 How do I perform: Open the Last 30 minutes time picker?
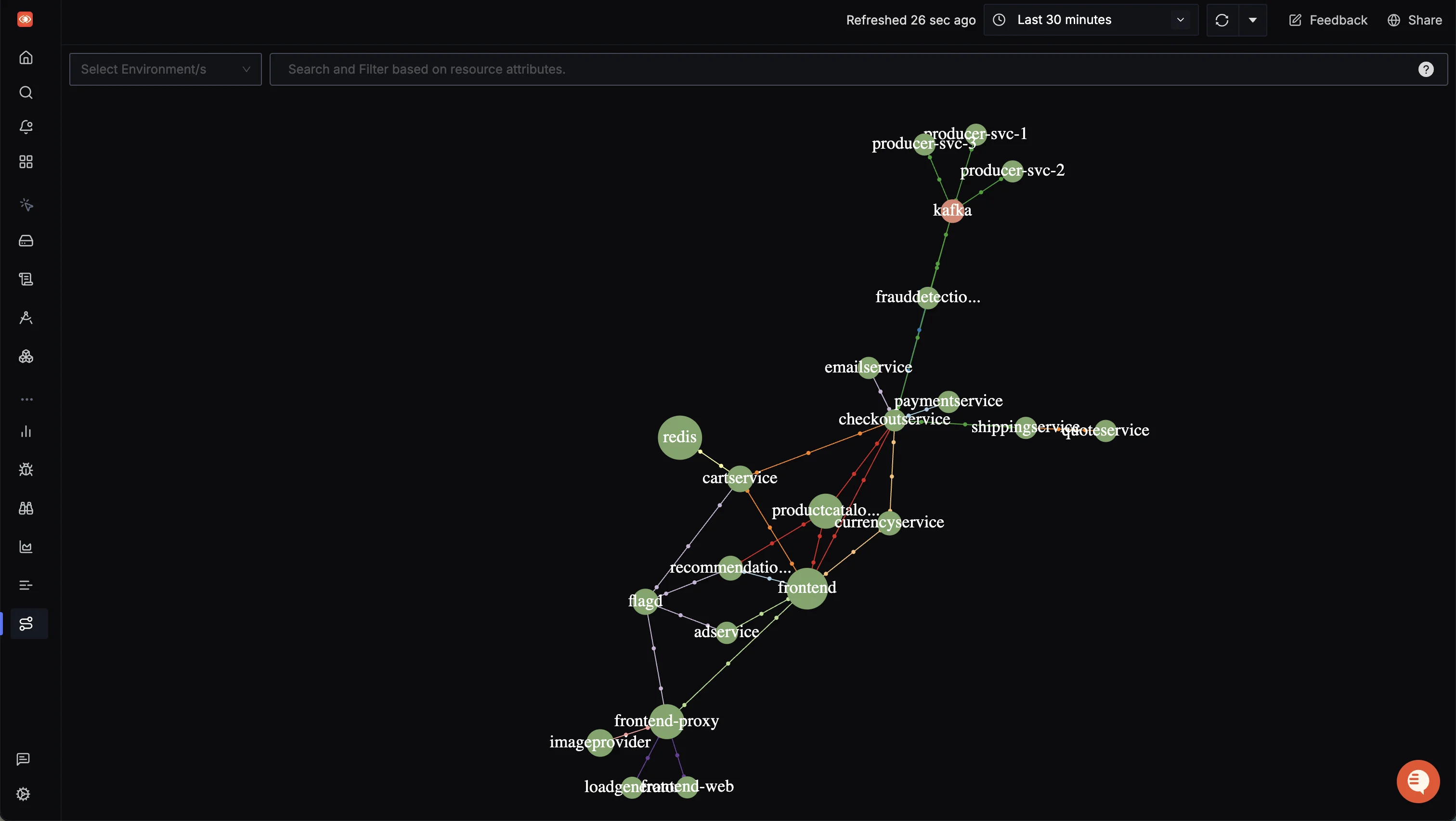1090,20
